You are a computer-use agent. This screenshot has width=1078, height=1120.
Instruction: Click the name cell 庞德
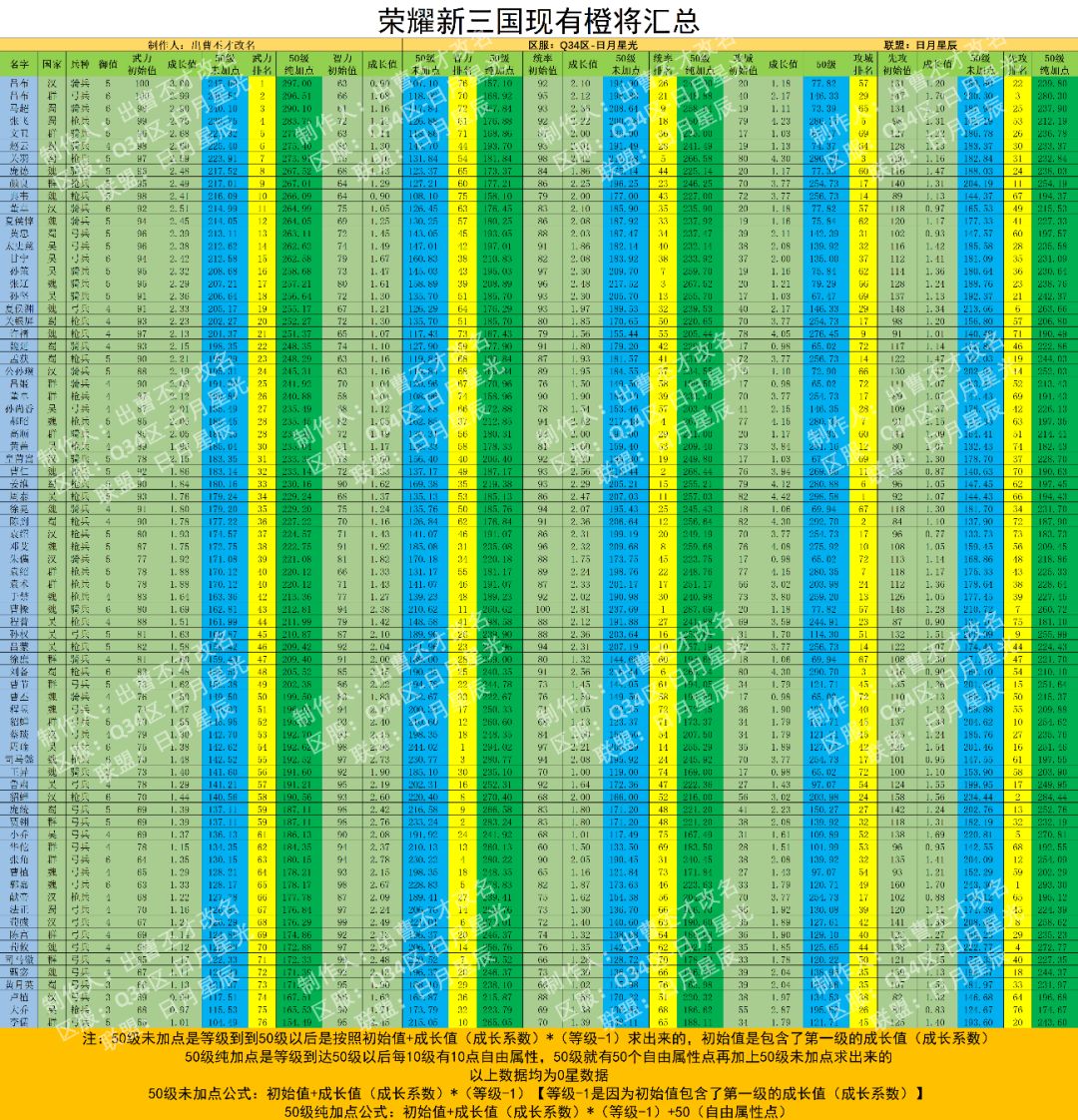tap(19, 172)
